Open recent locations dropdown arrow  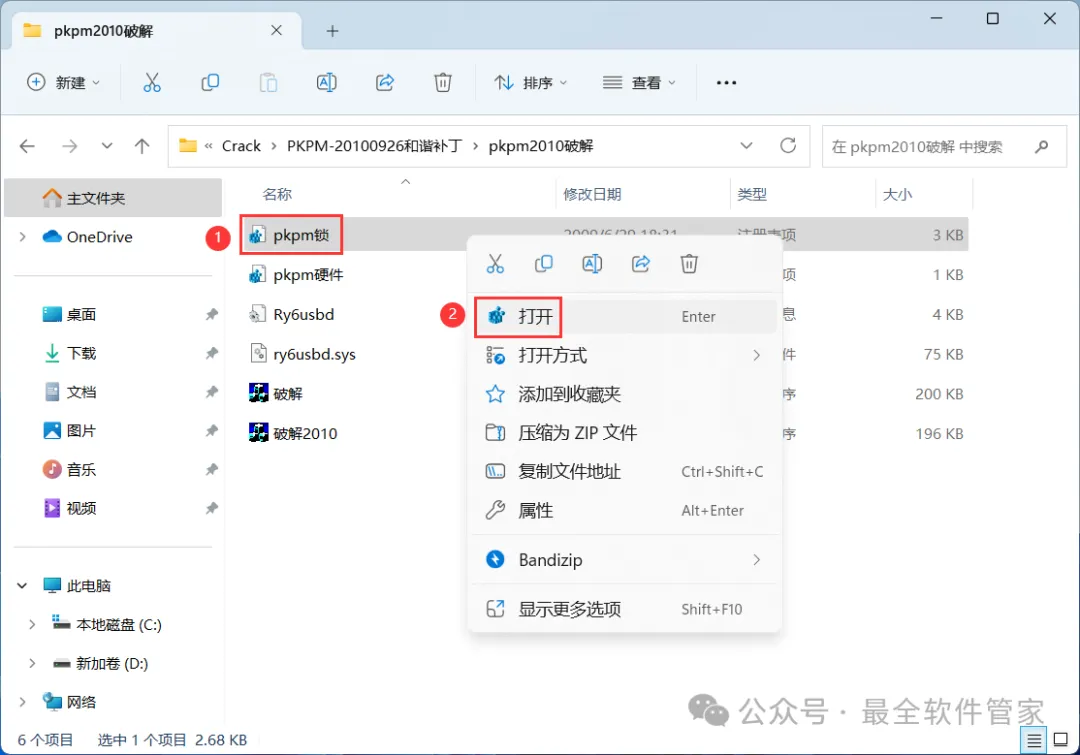tap(107, 146)
